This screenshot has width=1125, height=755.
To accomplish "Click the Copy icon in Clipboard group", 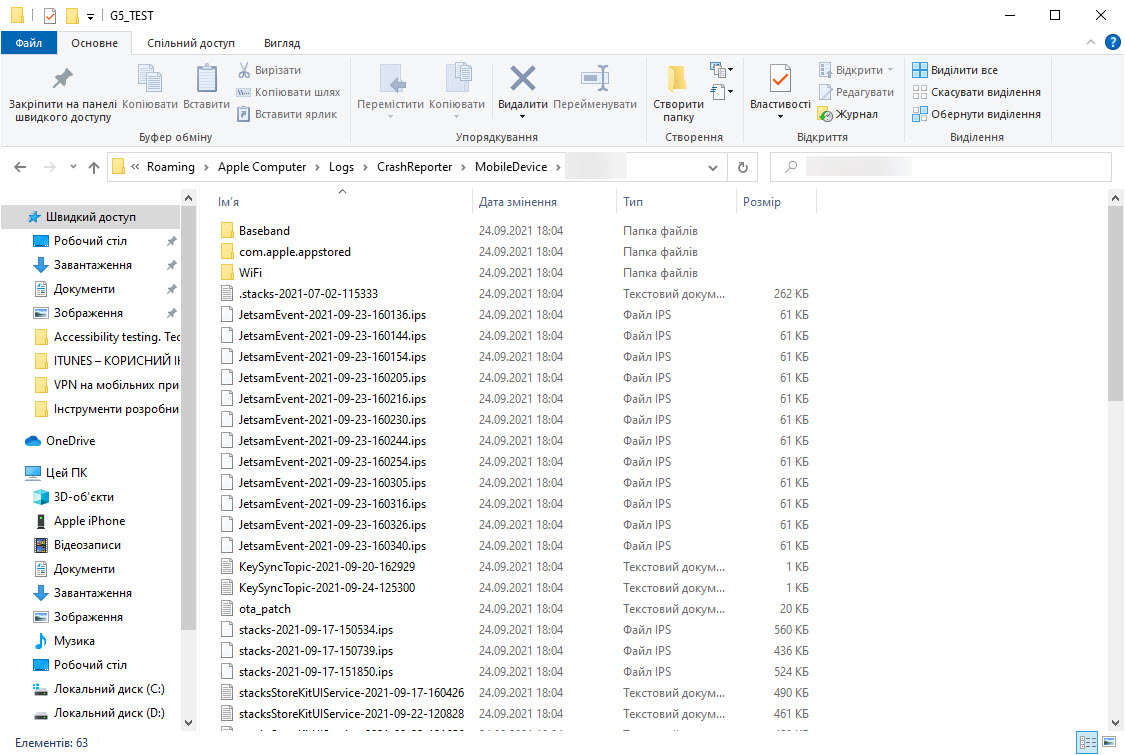I will click(150, 79).
